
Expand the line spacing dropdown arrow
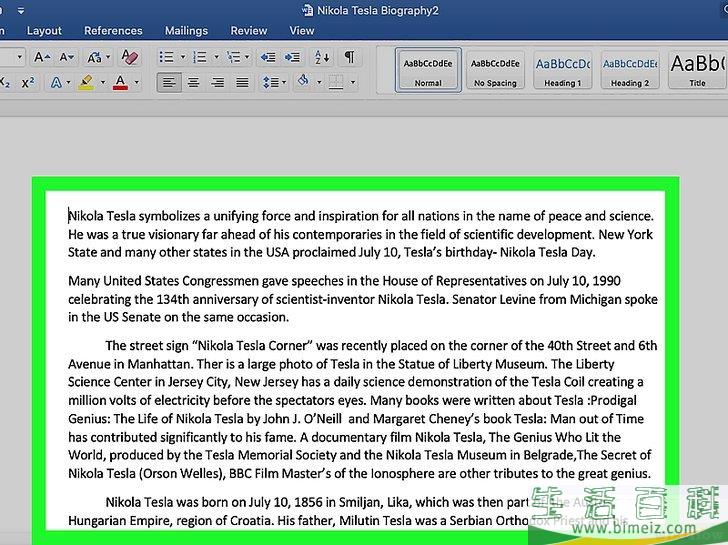click(x=284, y=83)
